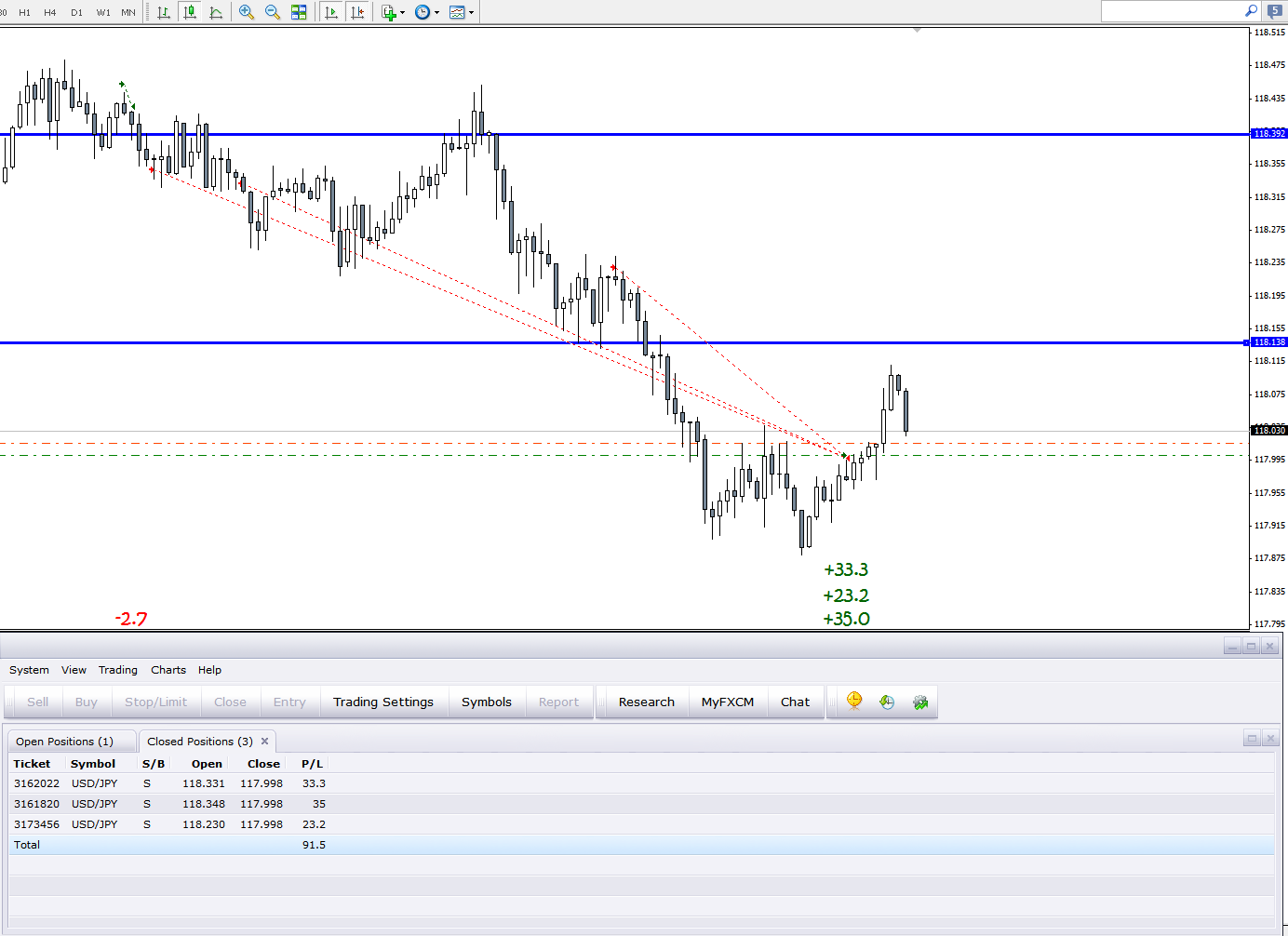The width and height of the screenshot is (1288, 936).
Task: Open the Symbols list
Action: [x=487, y=702]
